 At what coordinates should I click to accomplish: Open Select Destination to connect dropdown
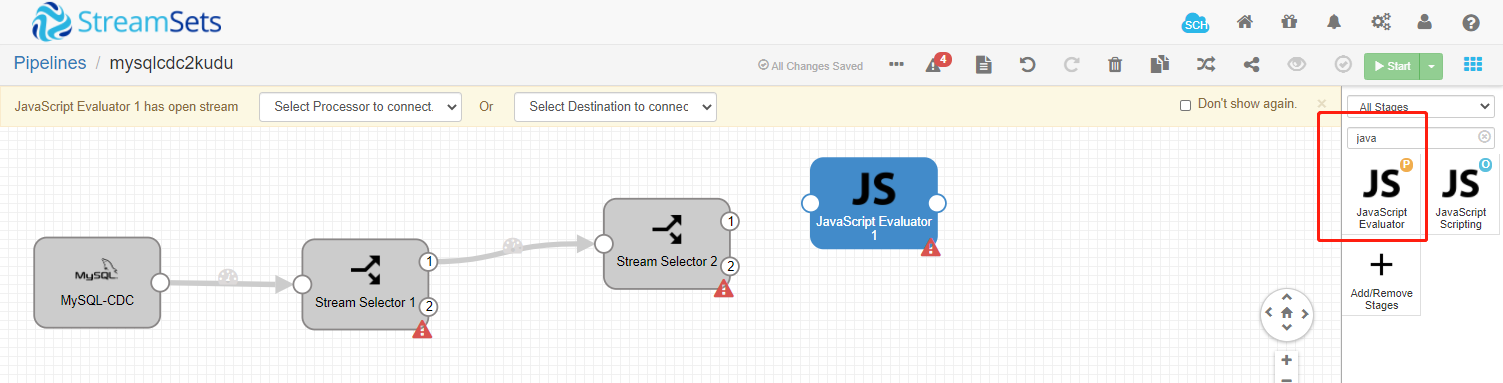click(615, 107)
